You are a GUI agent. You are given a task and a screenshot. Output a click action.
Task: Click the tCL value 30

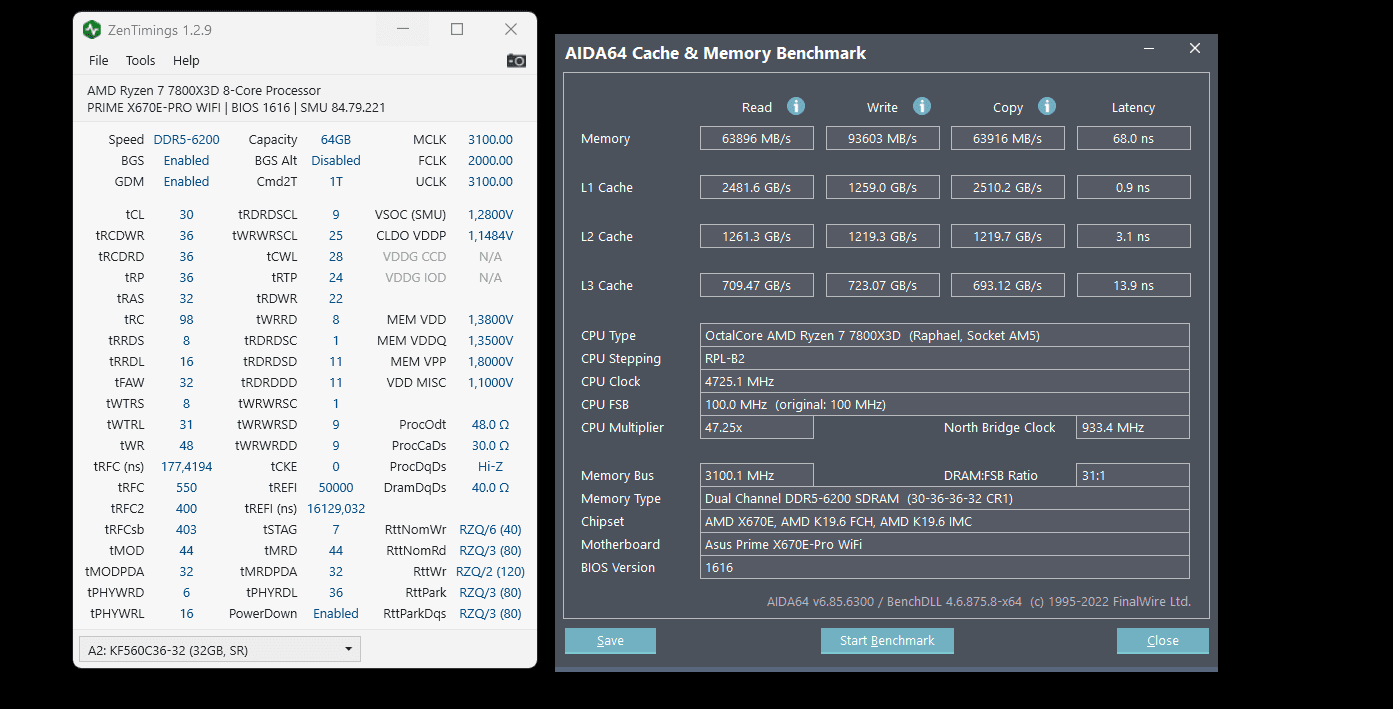tap(187, 214)
